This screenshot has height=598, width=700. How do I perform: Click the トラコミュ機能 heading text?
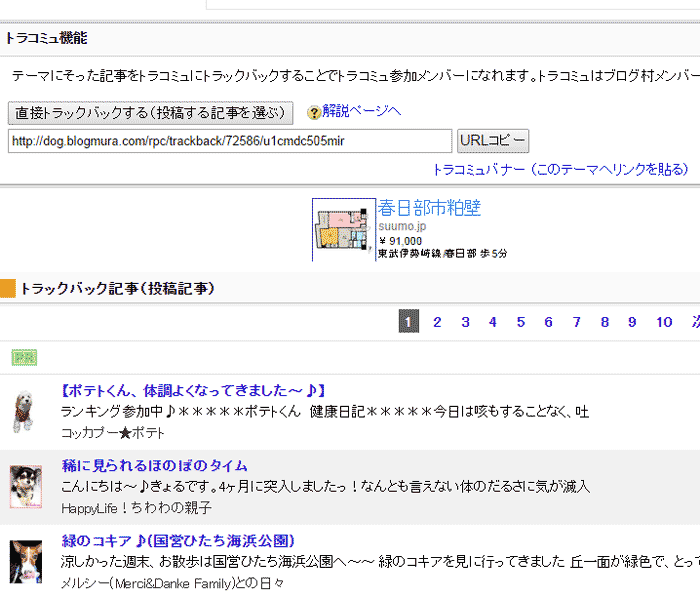click(x=46, y=38)
